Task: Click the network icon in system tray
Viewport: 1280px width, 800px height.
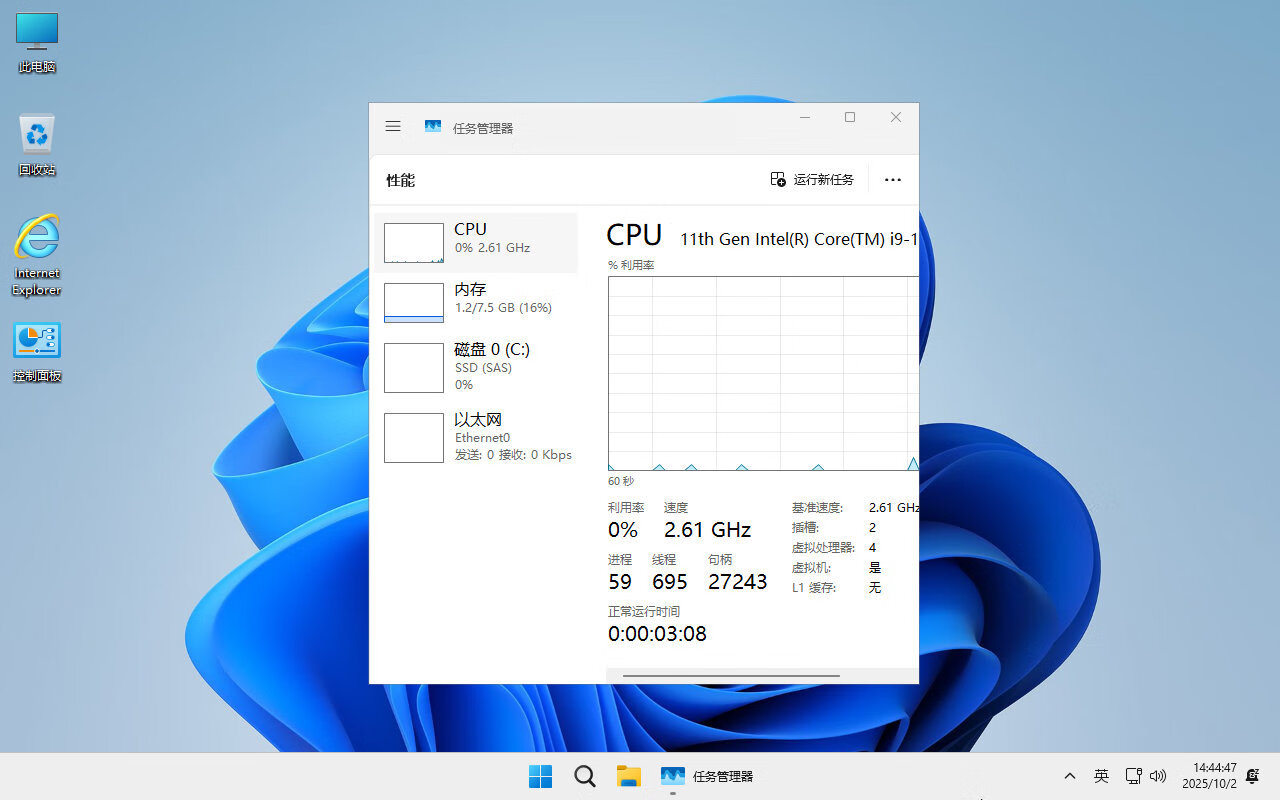Action: pos(1133,775)
